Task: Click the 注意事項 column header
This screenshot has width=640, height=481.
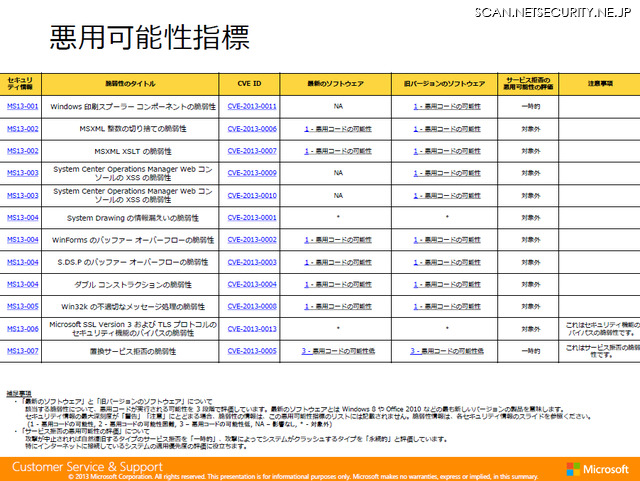Action: tap(600, 83)
